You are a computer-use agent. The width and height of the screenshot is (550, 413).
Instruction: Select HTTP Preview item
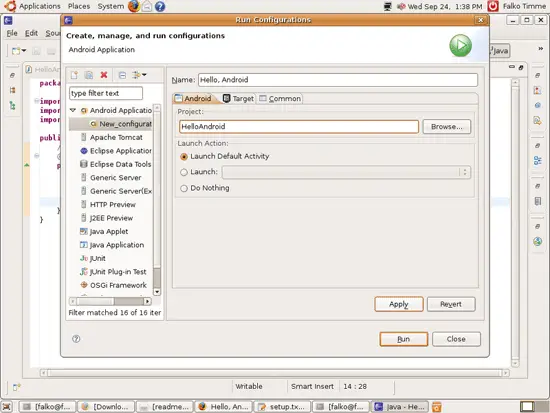click(x=108, y=205)
